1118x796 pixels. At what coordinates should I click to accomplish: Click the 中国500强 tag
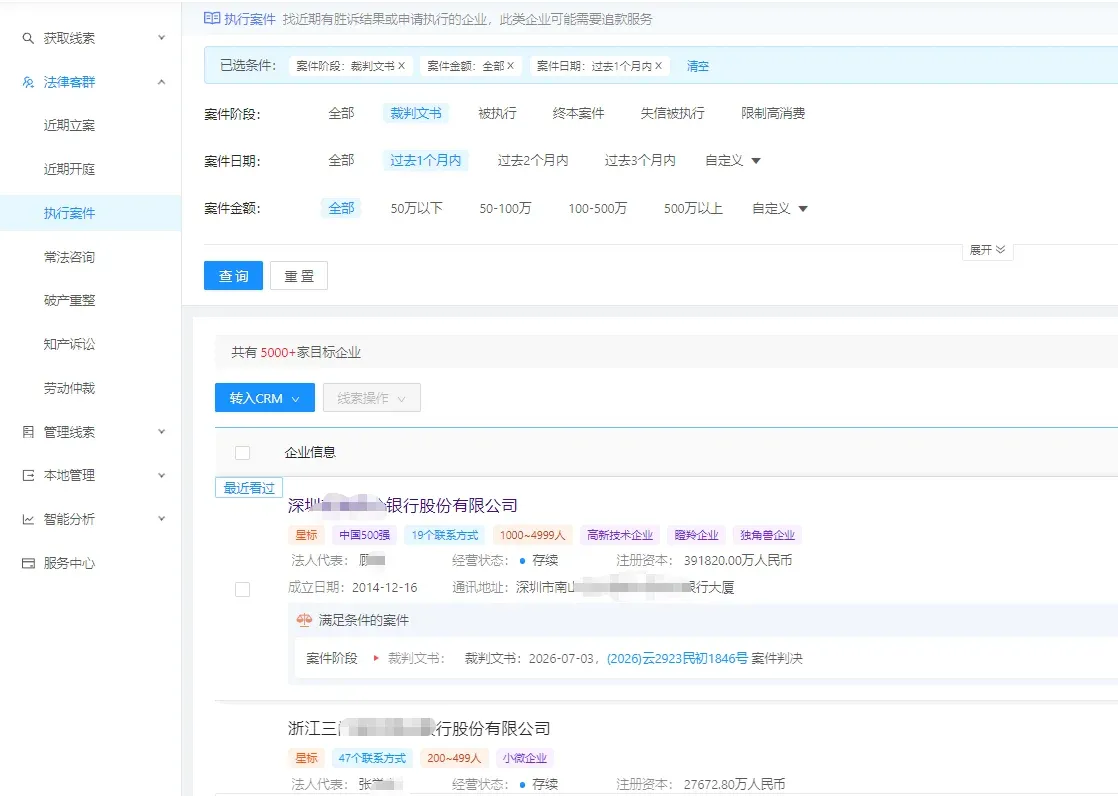pyautogui.click(x=364, y=535)
